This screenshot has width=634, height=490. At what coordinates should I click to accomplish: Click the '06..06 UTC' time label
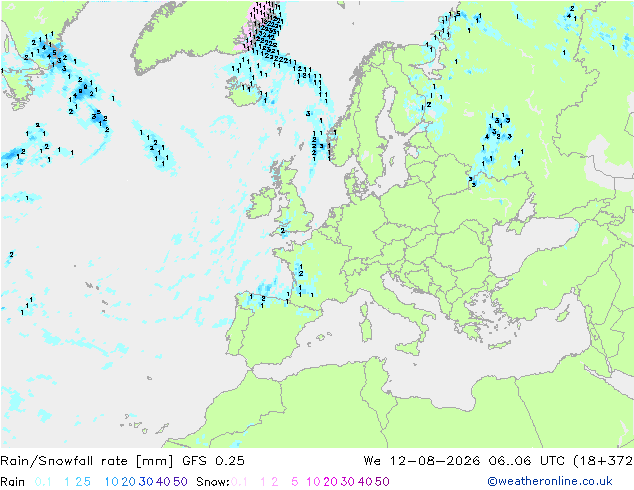[x=526, y=461]
